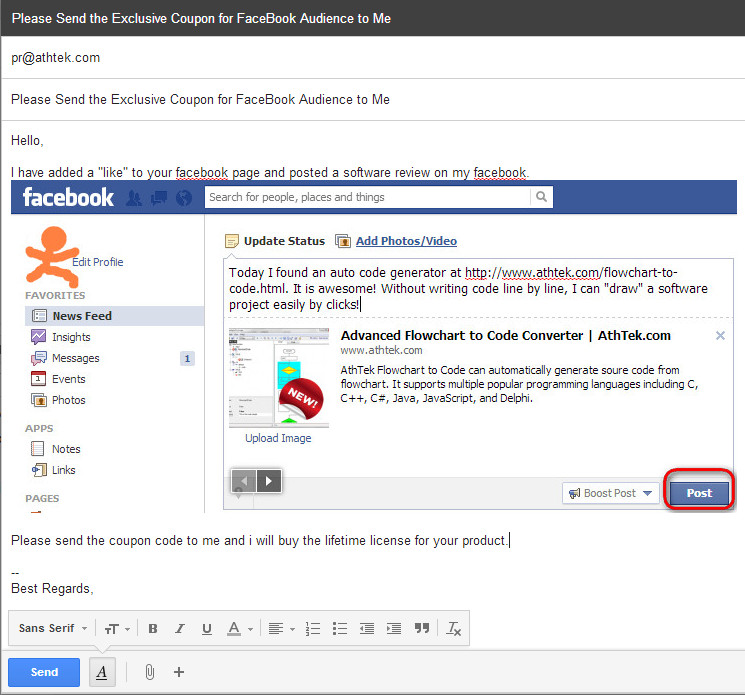
Task: Click the Best Regards signature line
Action: 52,589
